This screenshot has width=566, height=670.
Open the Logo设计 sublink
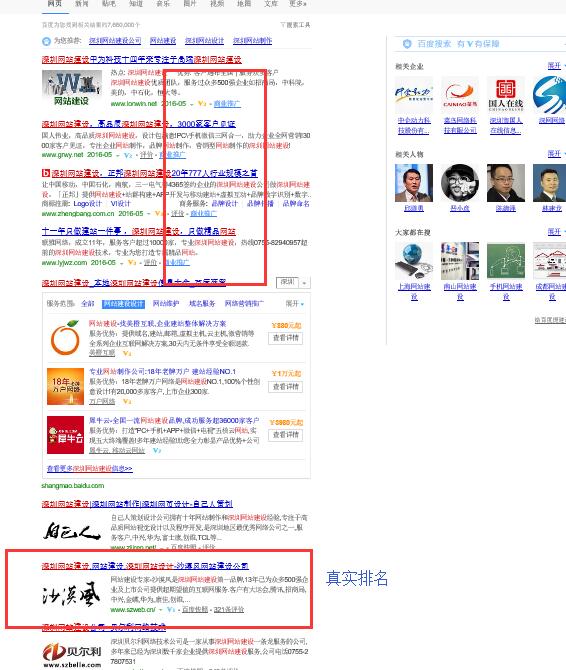(x=88, y=203)
